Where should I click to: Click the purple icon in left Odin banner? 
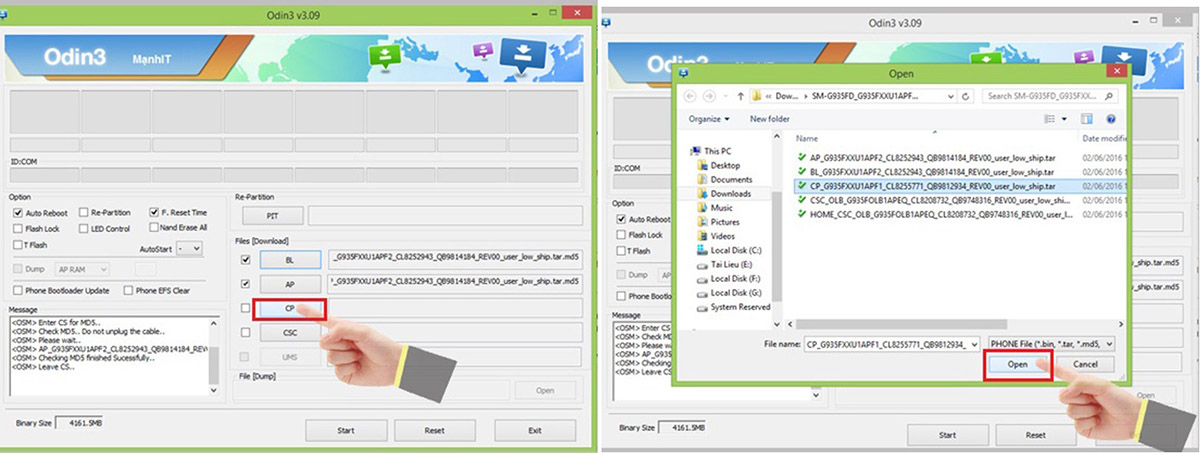pyautogui.click(x=483, y=51)
